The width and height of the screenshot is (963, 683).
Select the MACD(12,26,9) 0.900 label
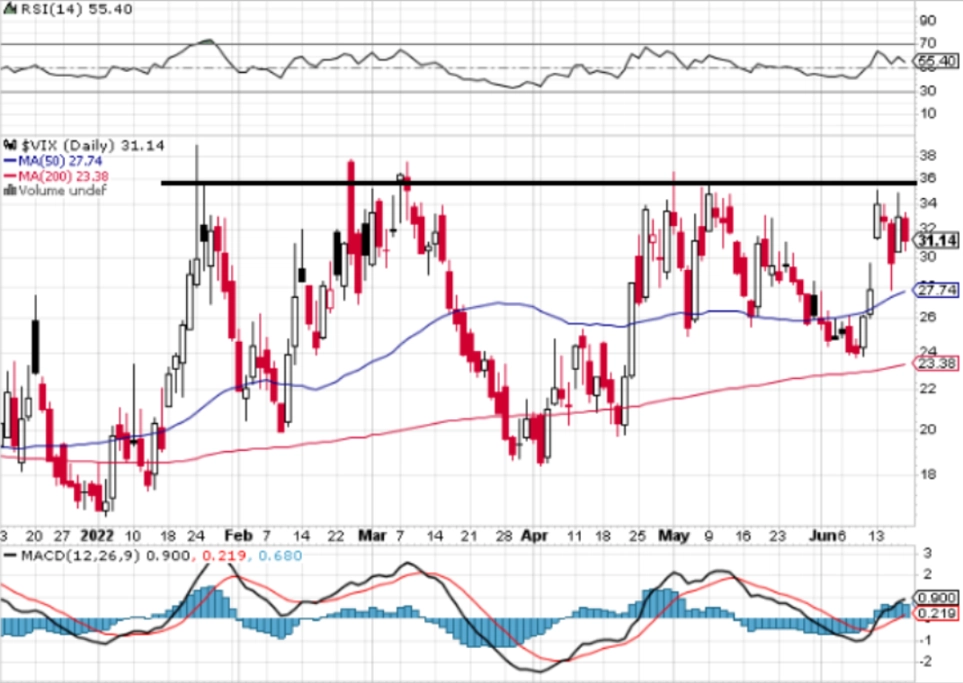[105, 556]
